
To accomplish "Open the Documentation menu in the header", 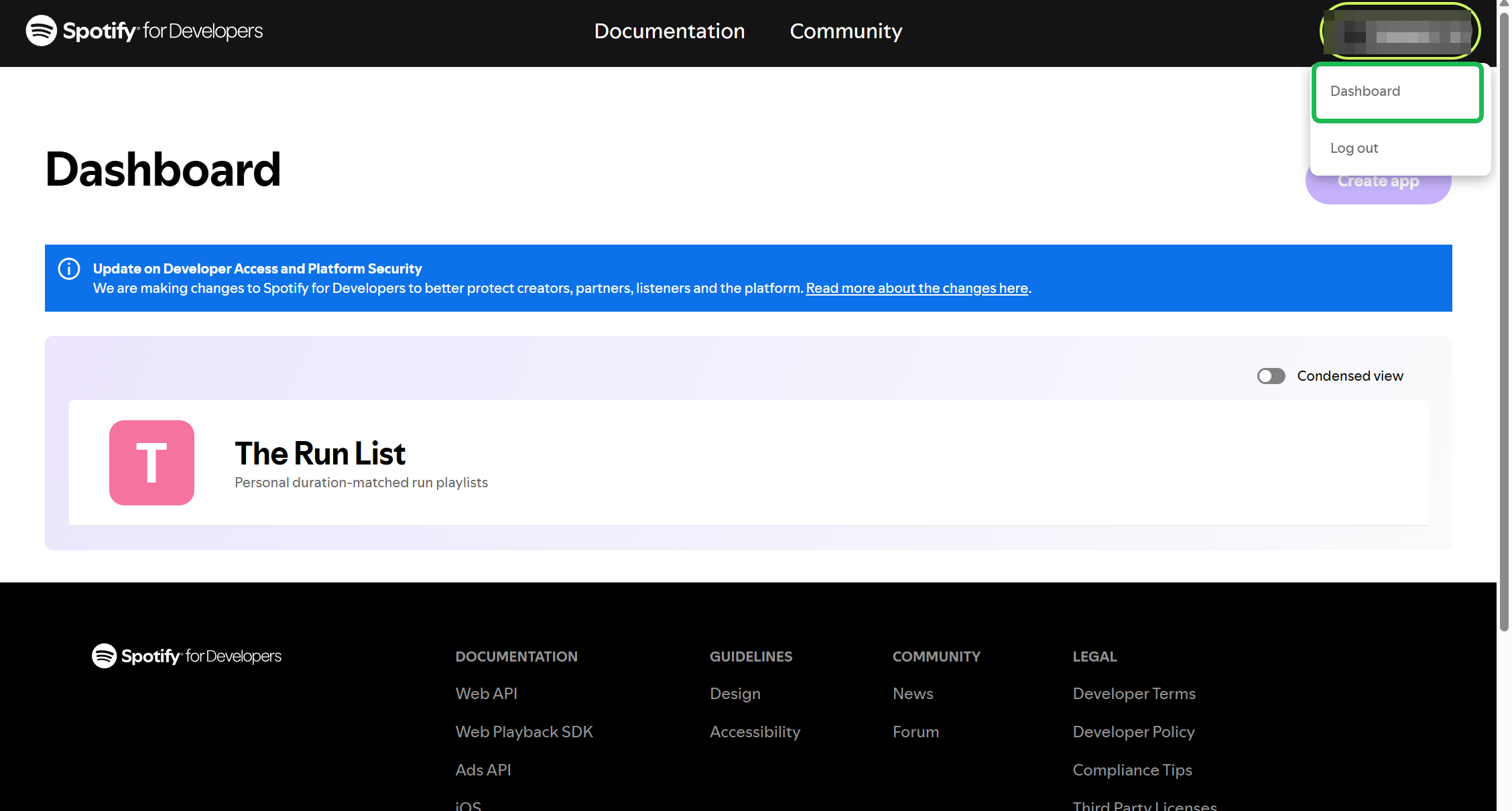I will [670, 31].
